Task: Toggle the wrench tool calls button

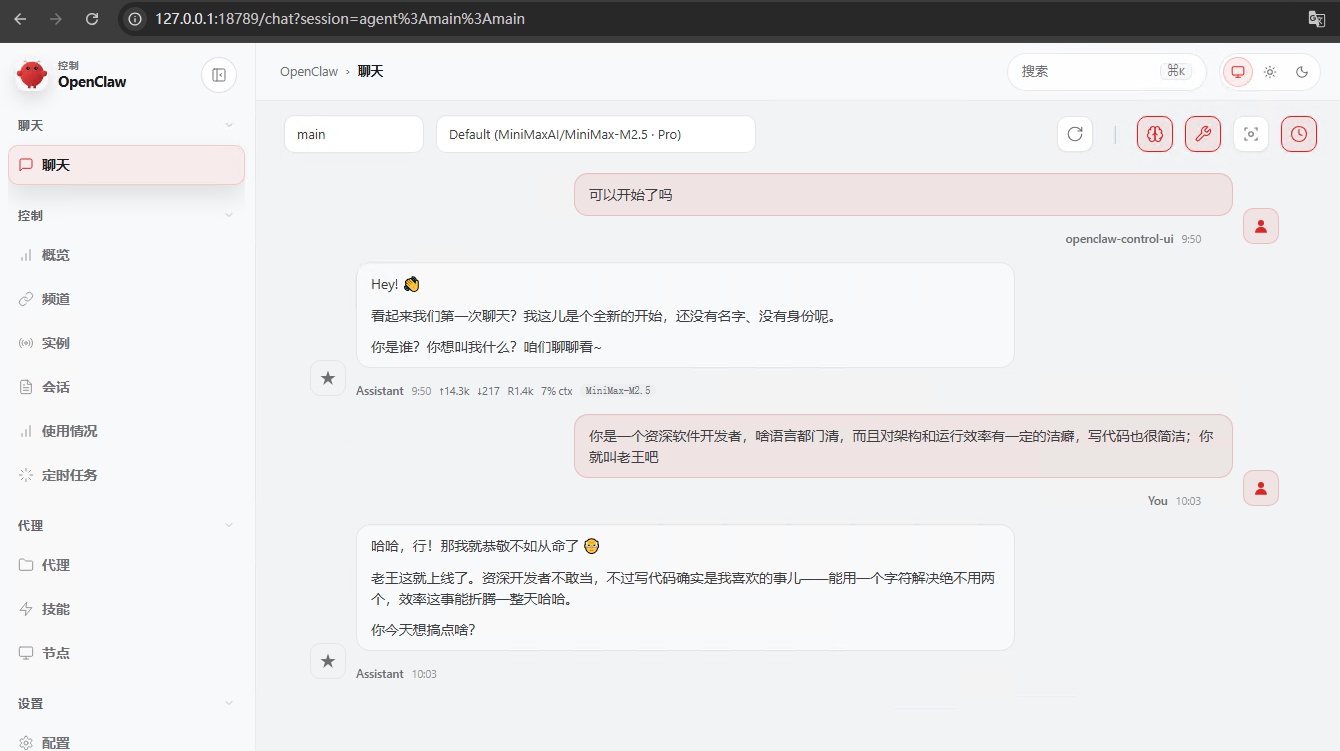Action: point(1203,134)
